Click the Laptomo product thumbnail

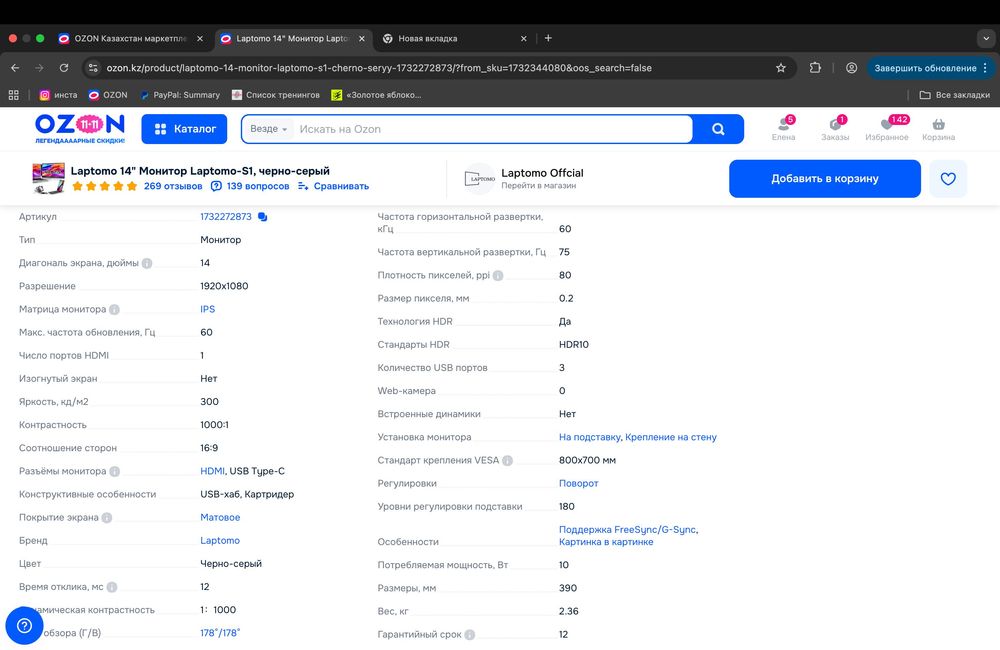pos(48,178)
